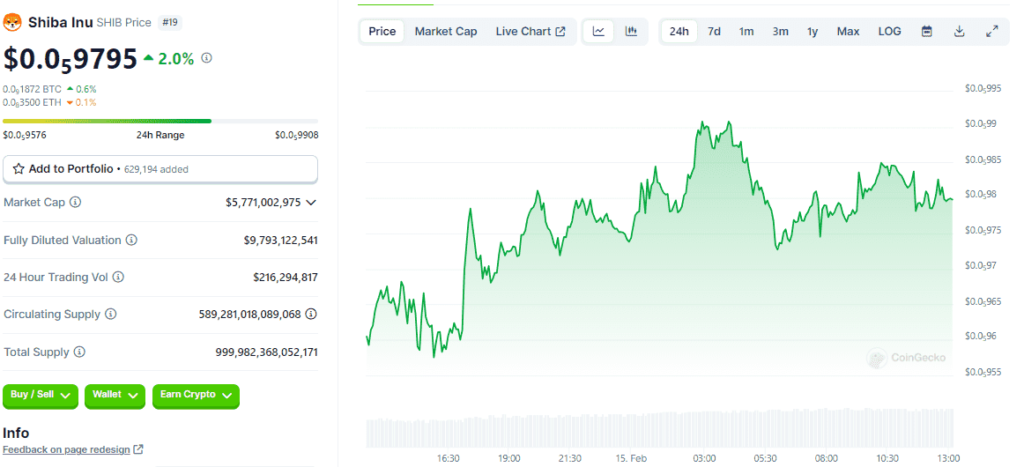Open the Buy / Sell dropdown
This screenshot has width=1024, height=467.
pos(40,396)
